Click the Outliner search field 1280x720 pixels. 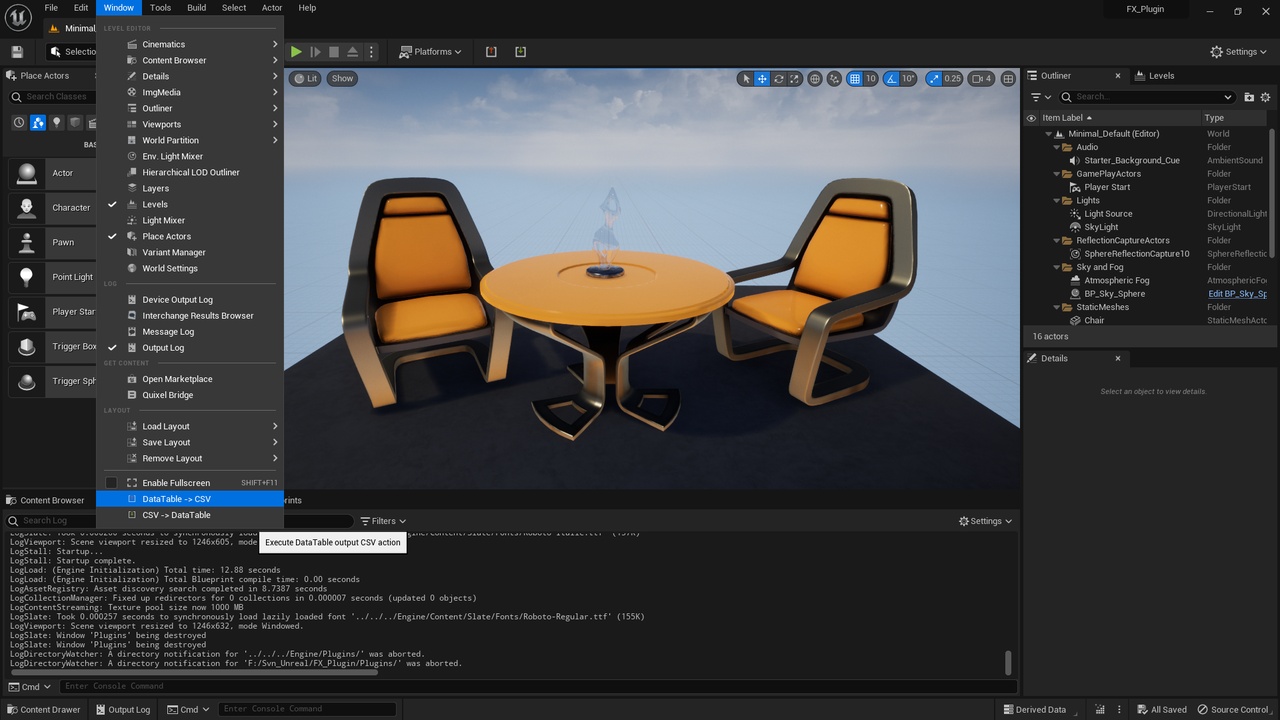coord(1147,97)
